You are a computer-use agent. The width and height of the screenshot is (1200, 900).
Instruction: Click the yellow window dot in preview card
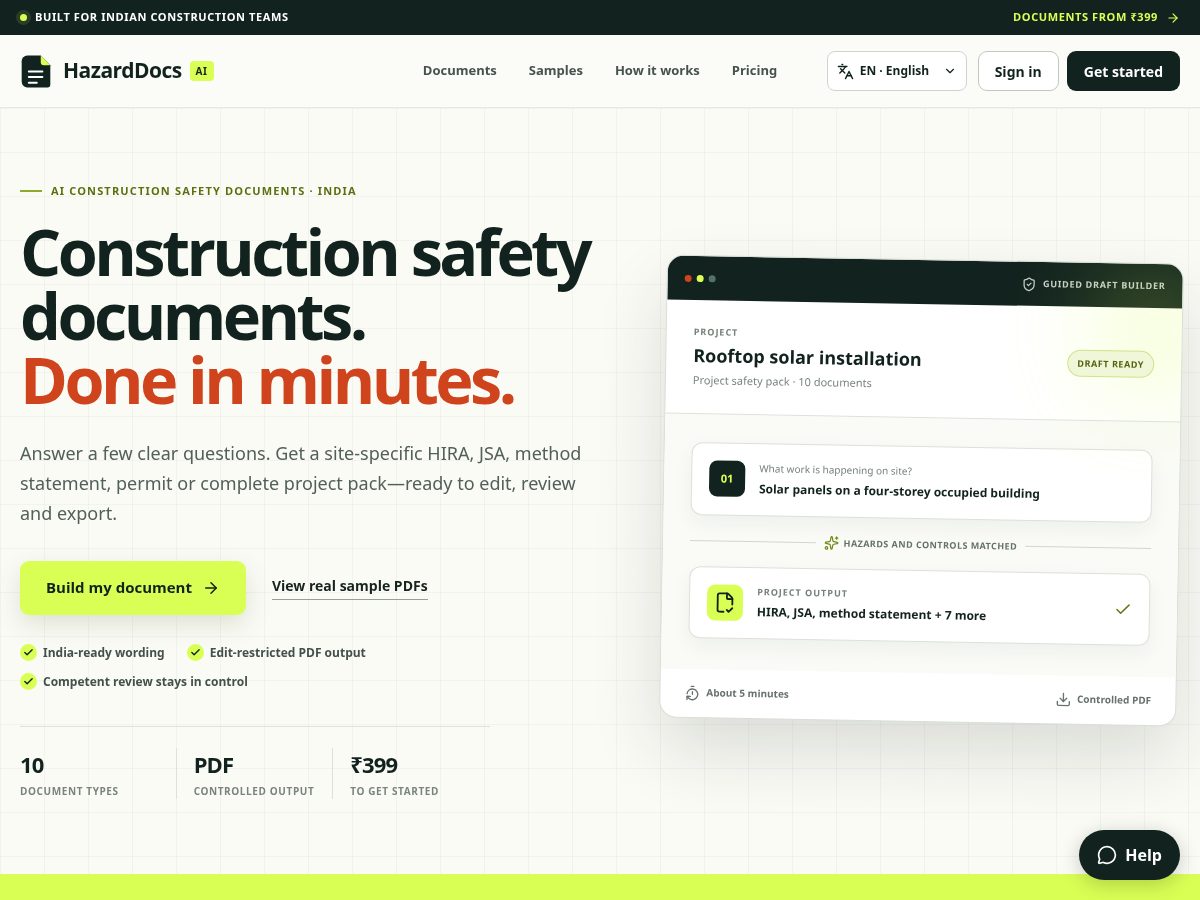(700, 278)
